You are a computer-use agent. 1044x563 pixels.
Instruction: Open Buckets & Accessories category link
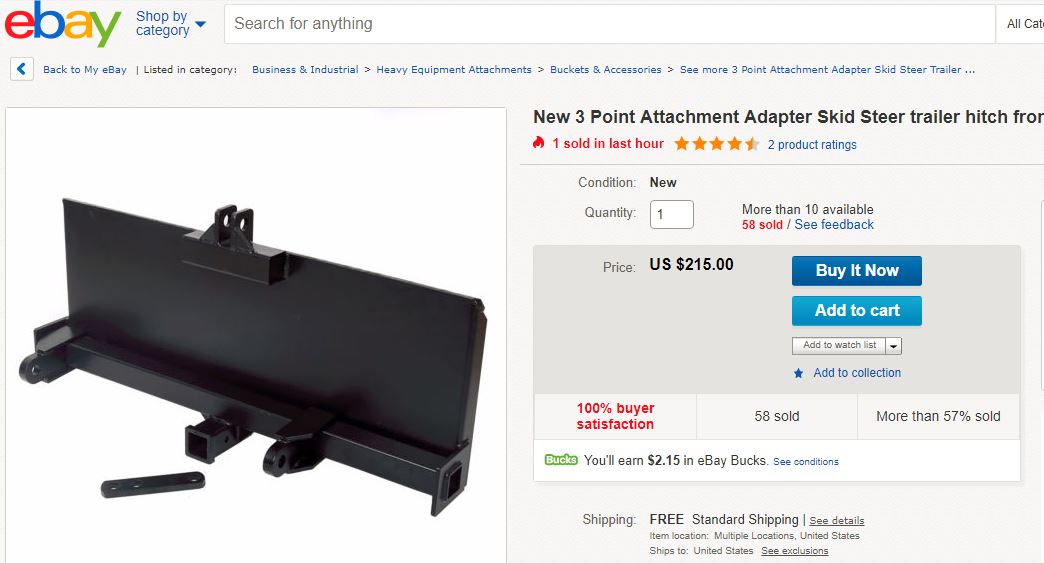click(605, 70)
